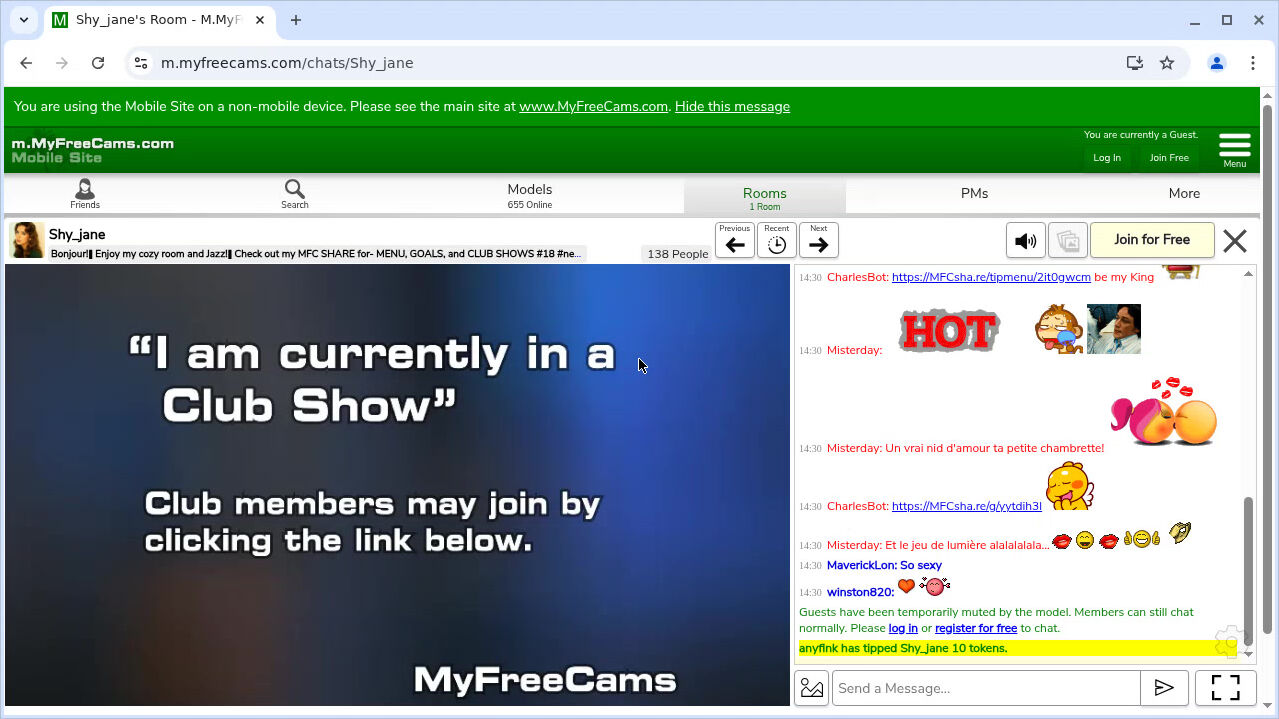
Task: Send the message with arrow icon
Action: coord(1164,688)
